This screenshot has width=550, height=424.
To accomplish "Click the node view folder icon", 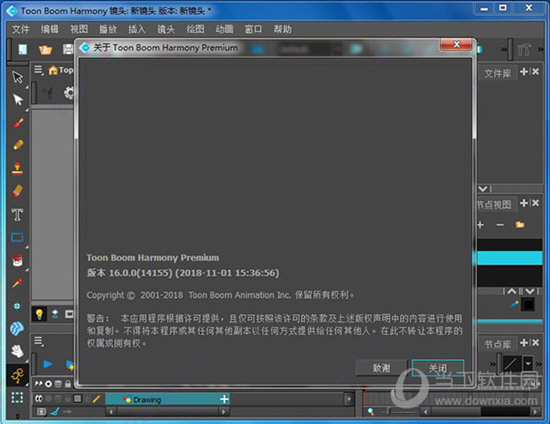I will click(x=520, y=225).
